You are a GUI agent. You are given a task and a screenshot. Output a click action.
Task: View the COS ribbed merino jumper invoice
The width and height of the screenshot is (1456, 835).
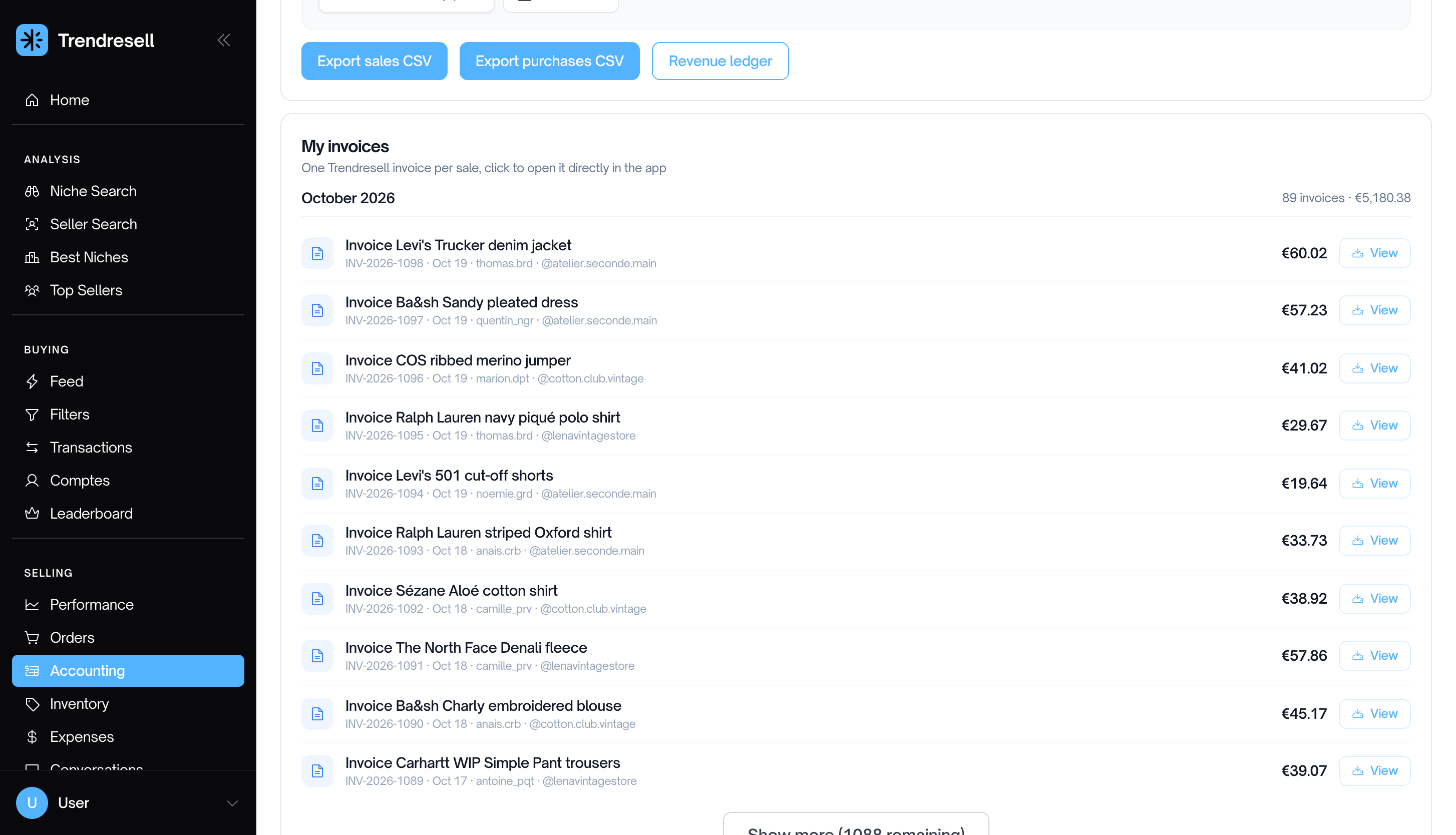(x=1374, y=368)
